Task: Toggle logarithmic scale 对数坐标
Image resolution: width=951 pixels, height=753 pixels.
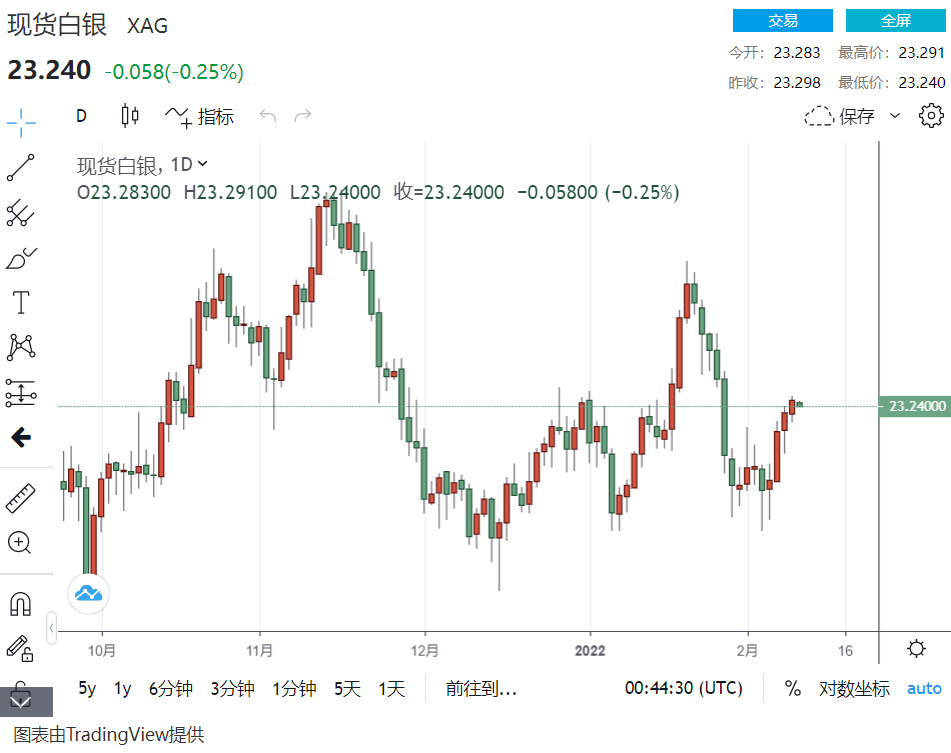Action: coord(854,688)
